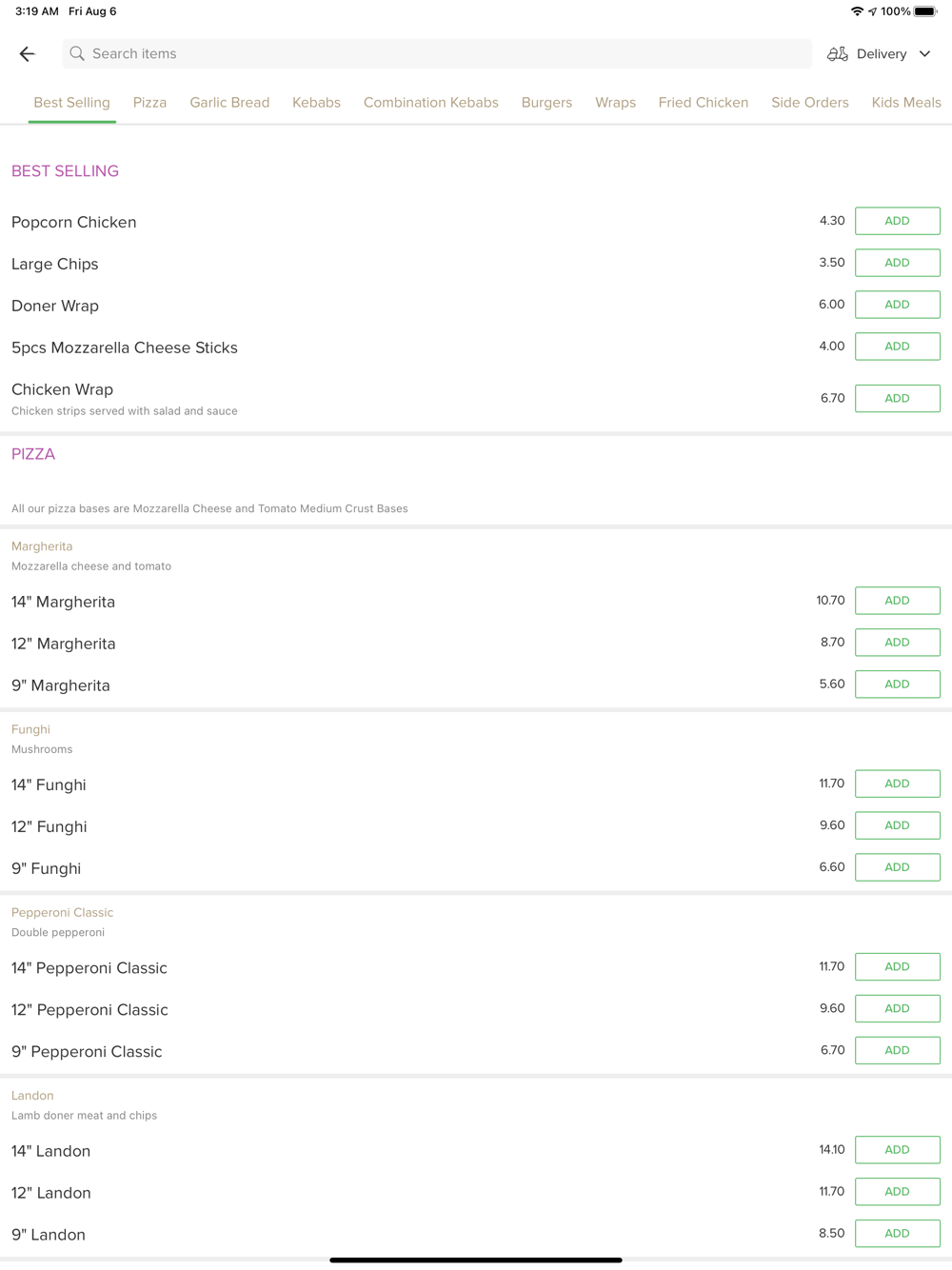Tap the Chicken Wrap item name
Screen dimensions: 952x1270
click(62, 389)
